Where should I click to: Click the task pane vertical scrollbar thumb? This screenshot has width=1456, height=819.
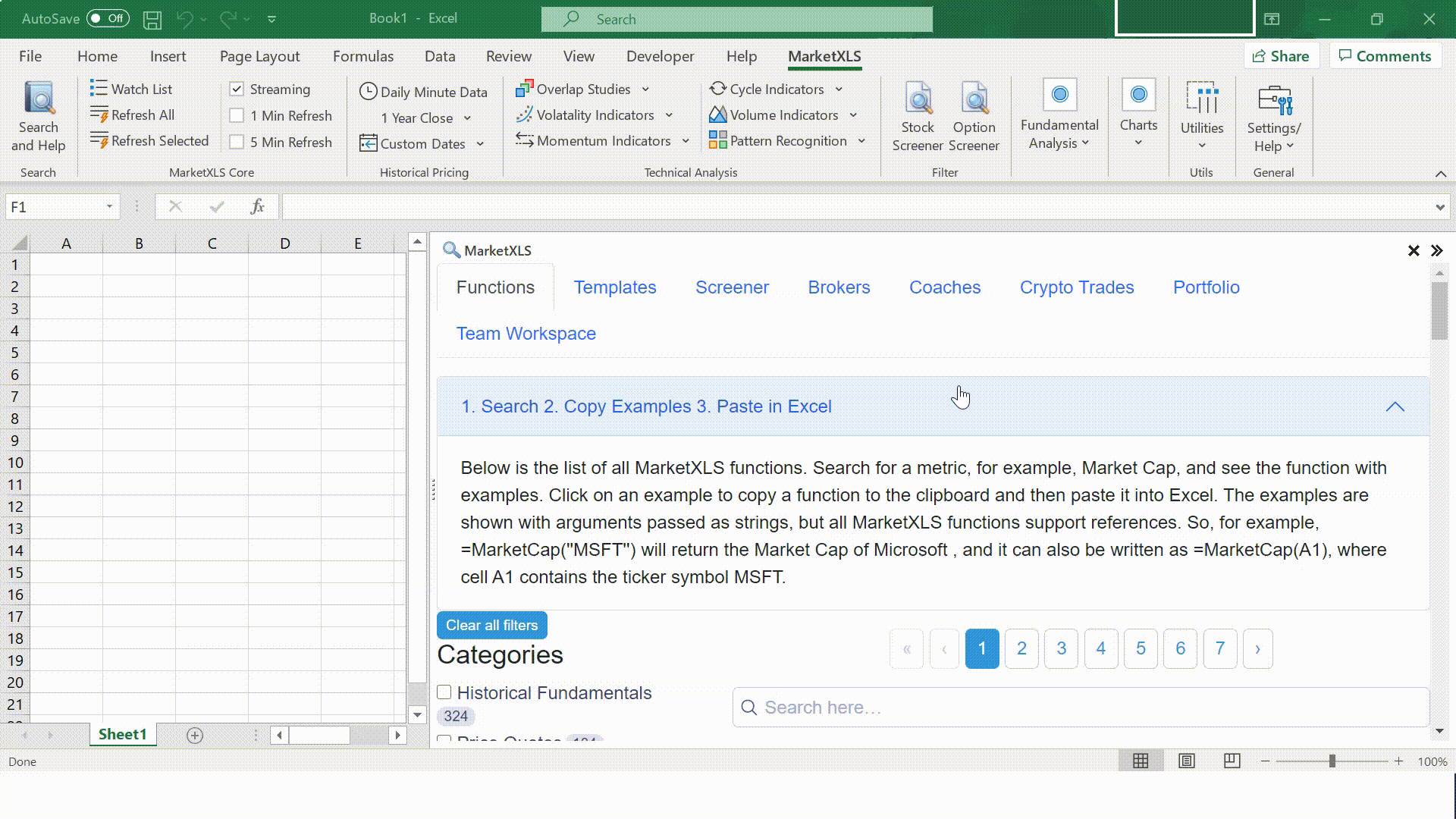tap(1439, 311)
